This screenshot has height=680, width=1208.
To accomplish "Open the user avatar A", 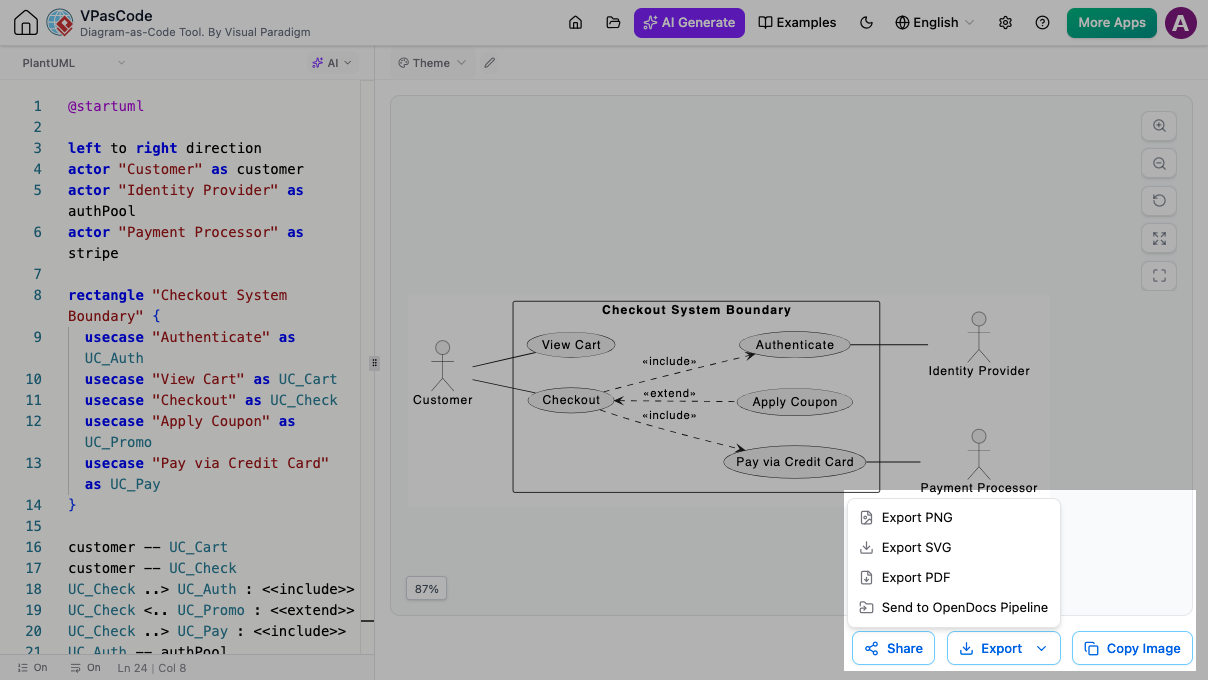I will (1181, 23).
